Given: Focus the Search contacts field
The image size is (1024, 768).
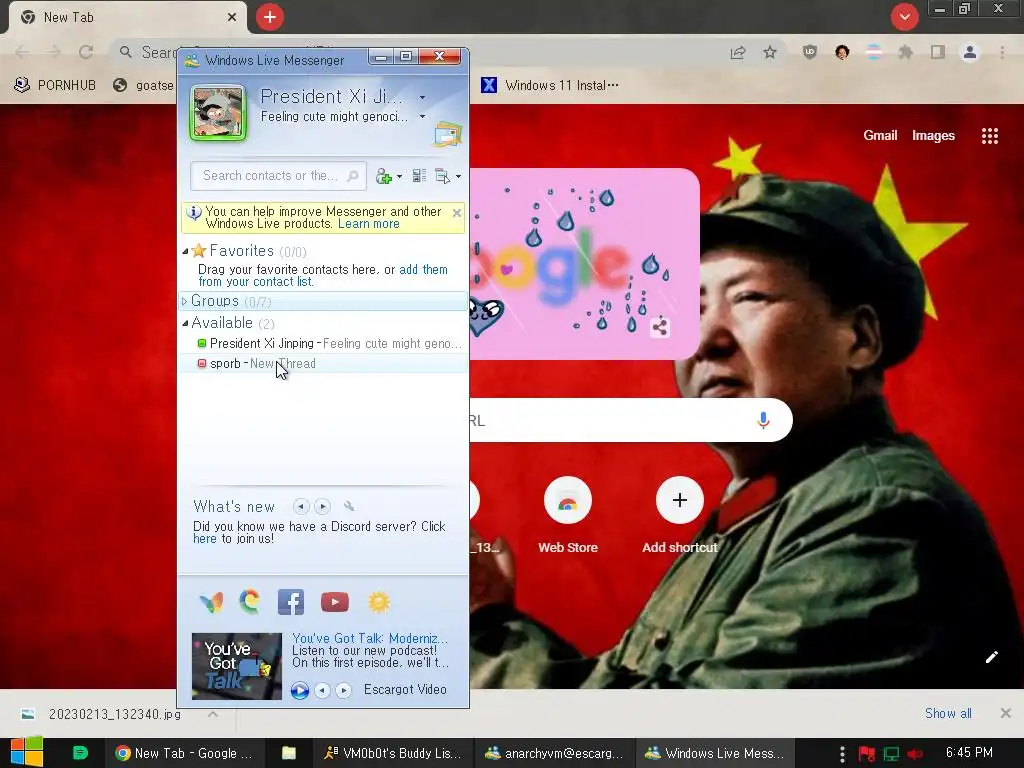Looking at the screenshot, I should pyautogui.click(x=278, y=176).
